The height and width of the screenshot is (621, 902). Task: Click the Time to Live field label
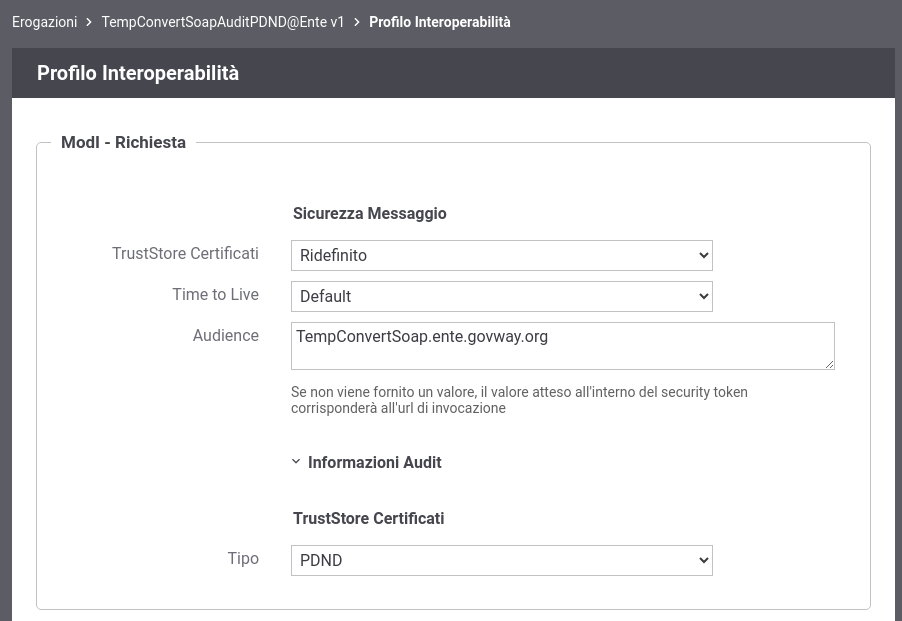click(x=216, y=294)
